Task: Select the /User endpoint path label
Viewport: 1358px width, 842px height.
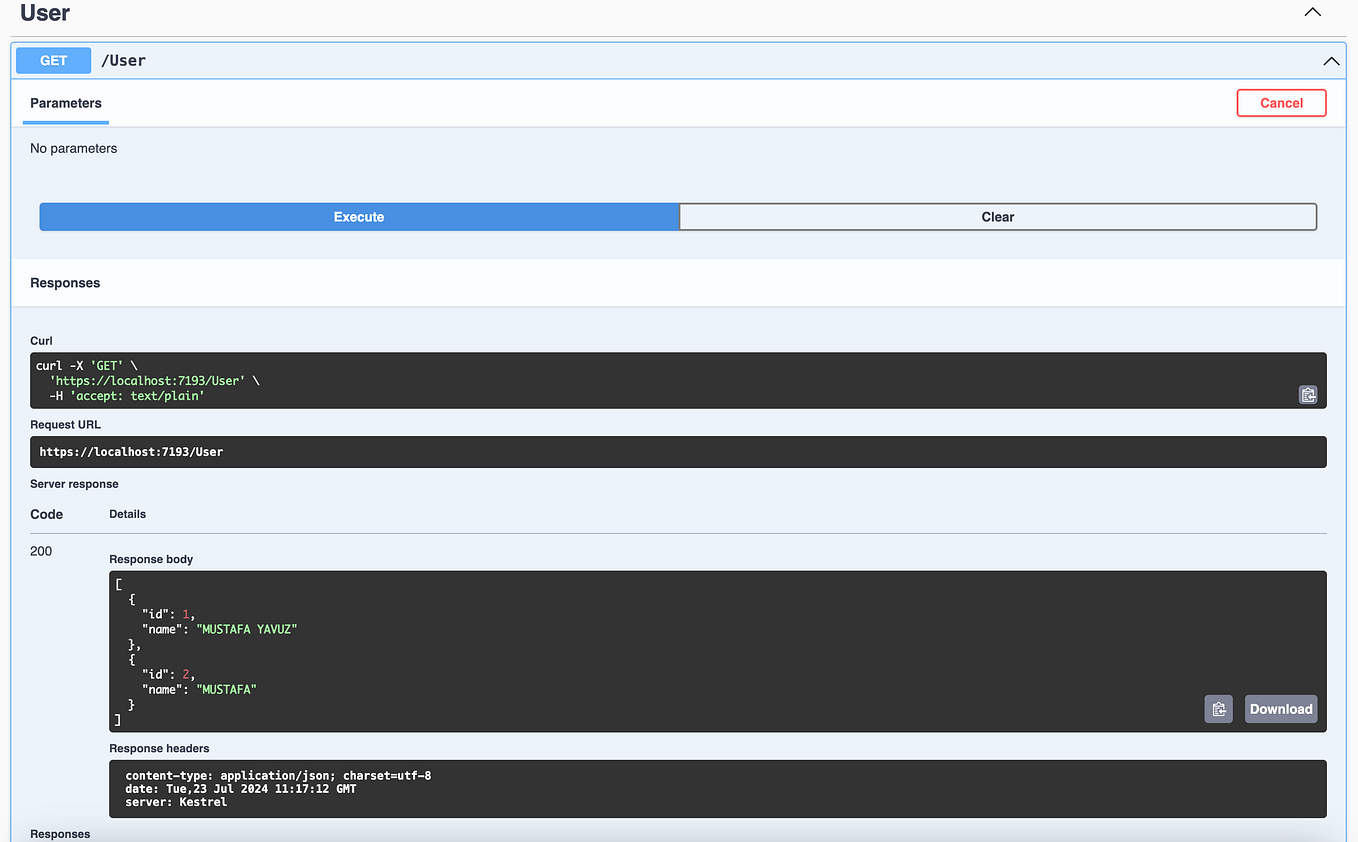Action: coord(123,60)
